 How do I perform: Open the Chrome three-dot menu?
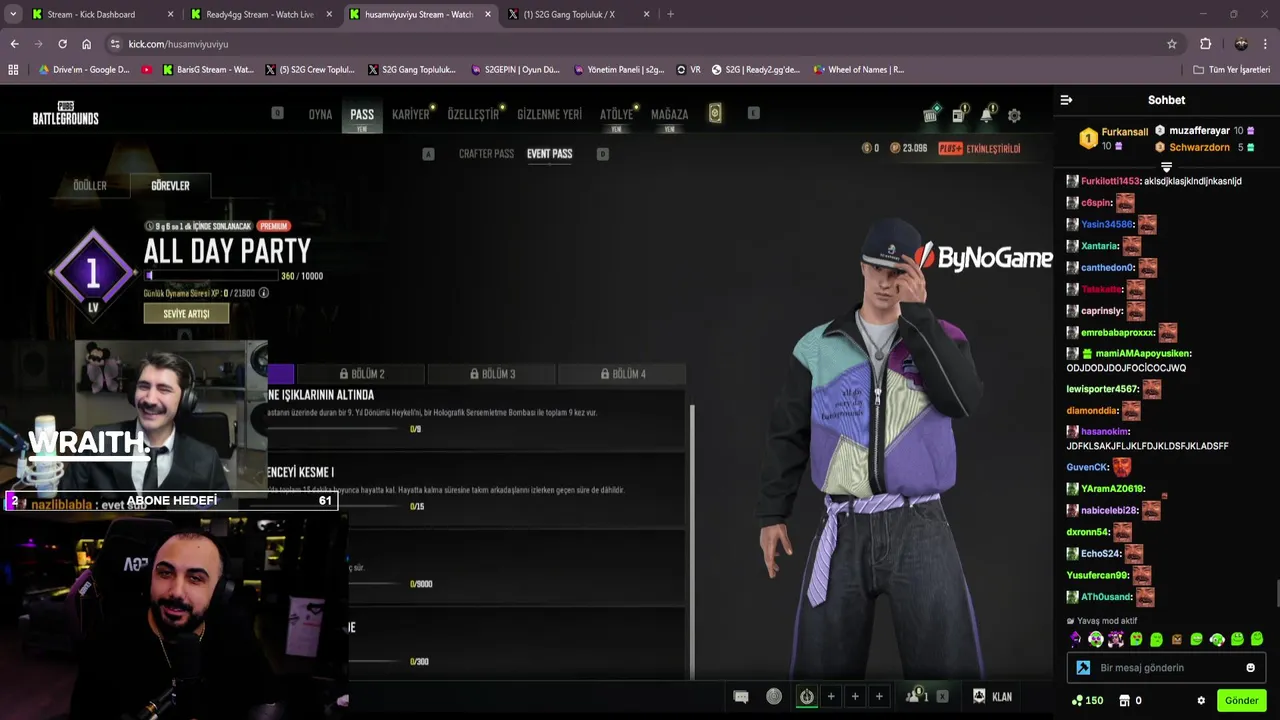tap(1265, 44)
